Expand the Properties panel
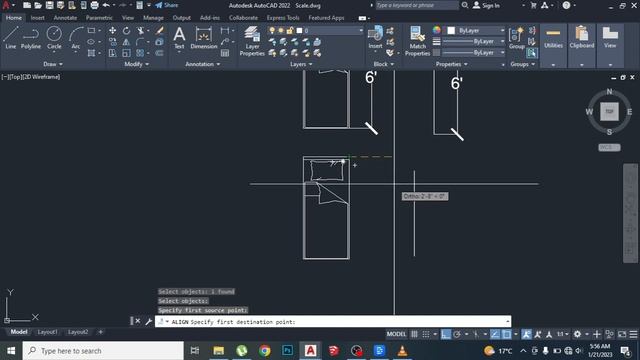640x360 pixels. [x=451, y=64]
